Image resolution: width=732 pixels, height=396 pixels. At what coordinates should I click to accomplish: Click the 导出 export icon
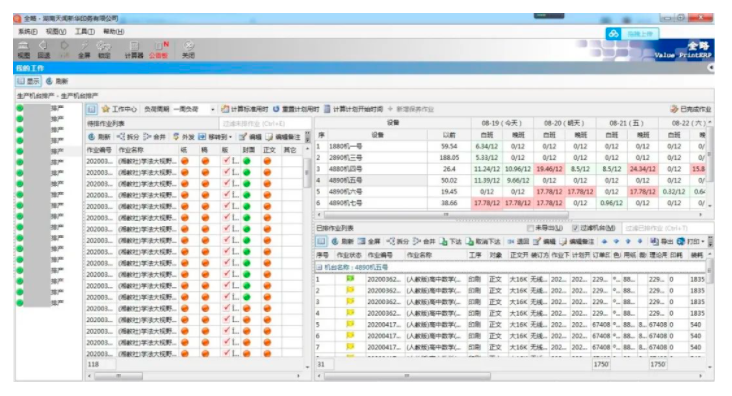pos(655,241)
